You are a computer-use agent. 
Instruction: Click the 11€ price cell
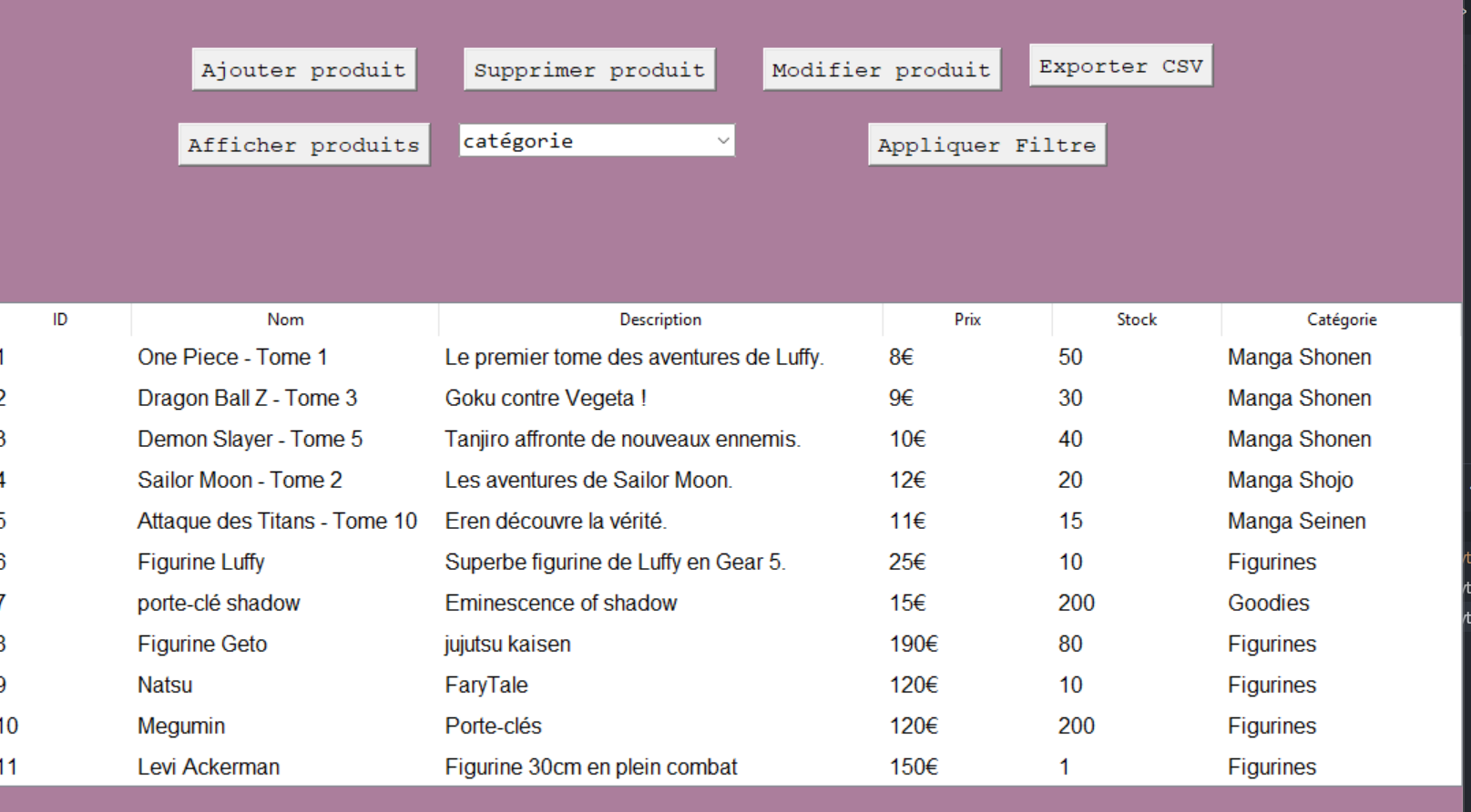(907, 521)
